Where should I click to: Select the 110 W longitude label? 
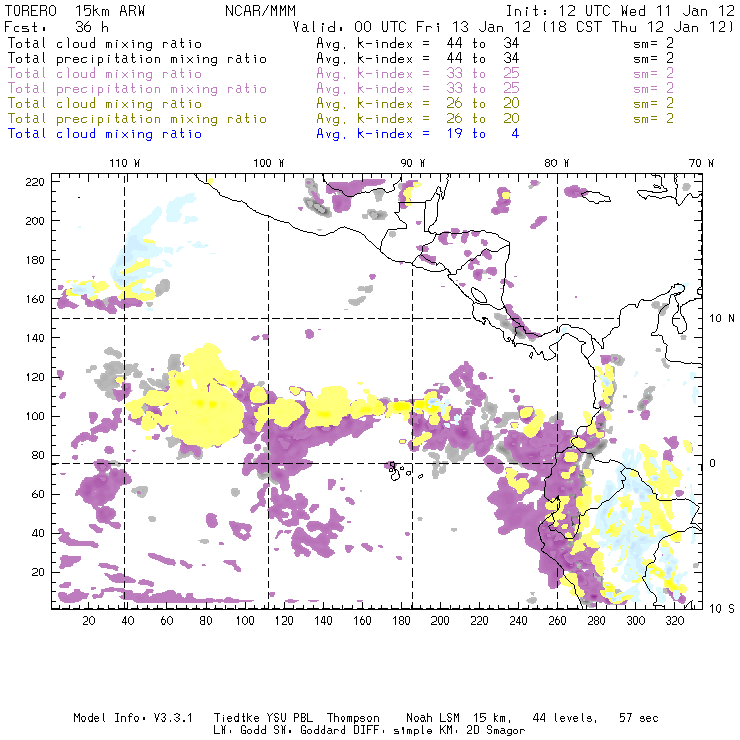(124, 163)
